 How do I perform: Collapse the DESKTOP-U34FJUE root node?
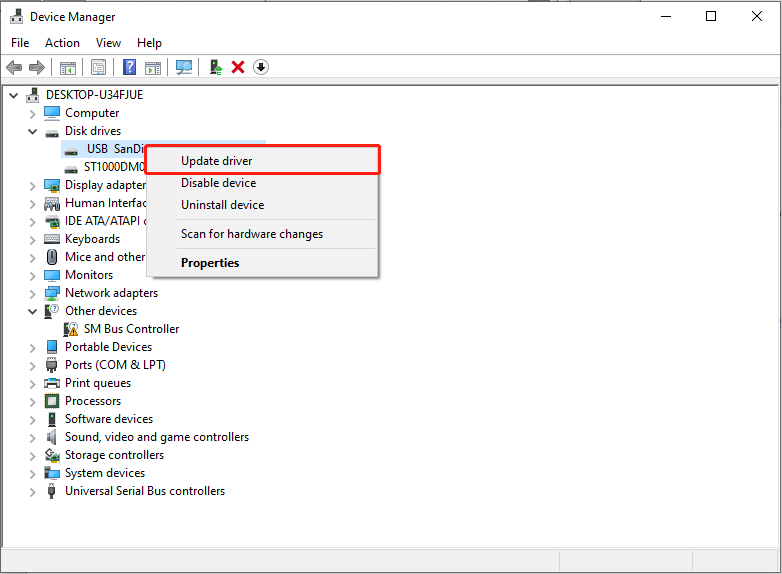(x=13, y=95)
